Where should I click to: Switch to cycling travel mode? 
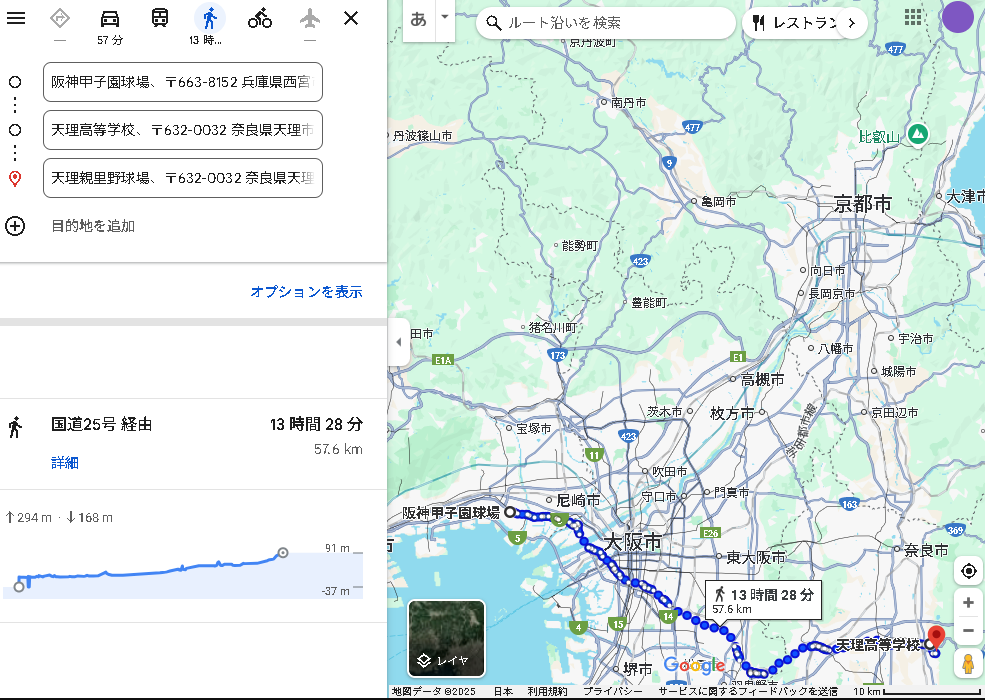[x=259, y=18]
